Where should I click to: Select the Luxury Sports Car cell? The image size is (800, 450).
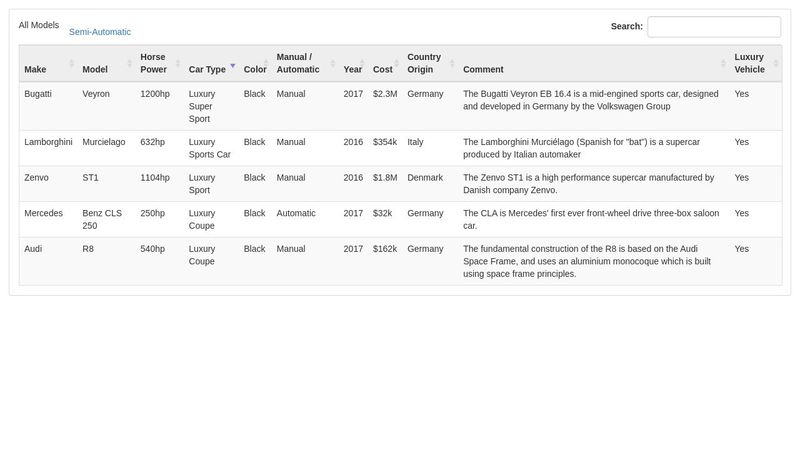pos(211,148)
